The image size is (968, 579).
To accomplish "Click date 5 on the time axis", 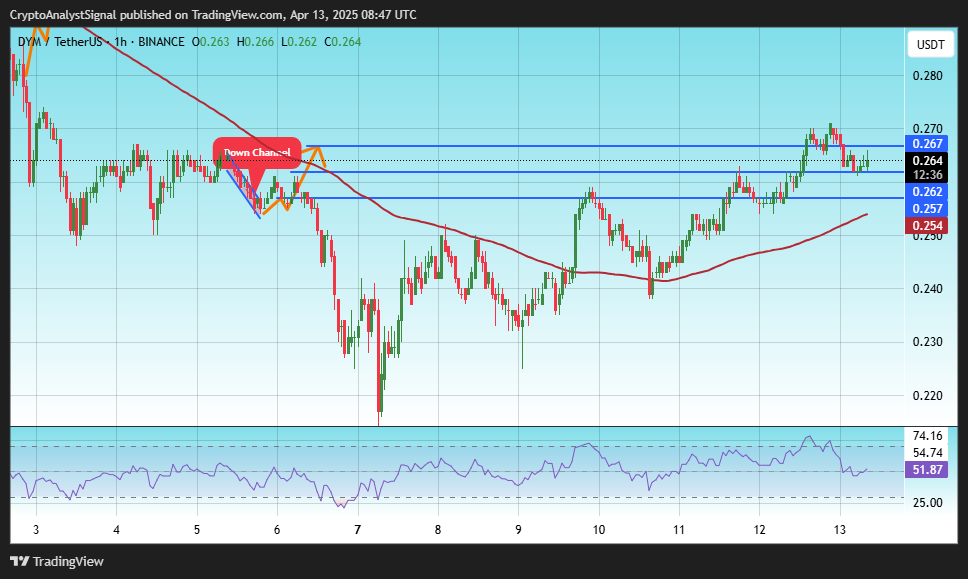I will 196,529.
